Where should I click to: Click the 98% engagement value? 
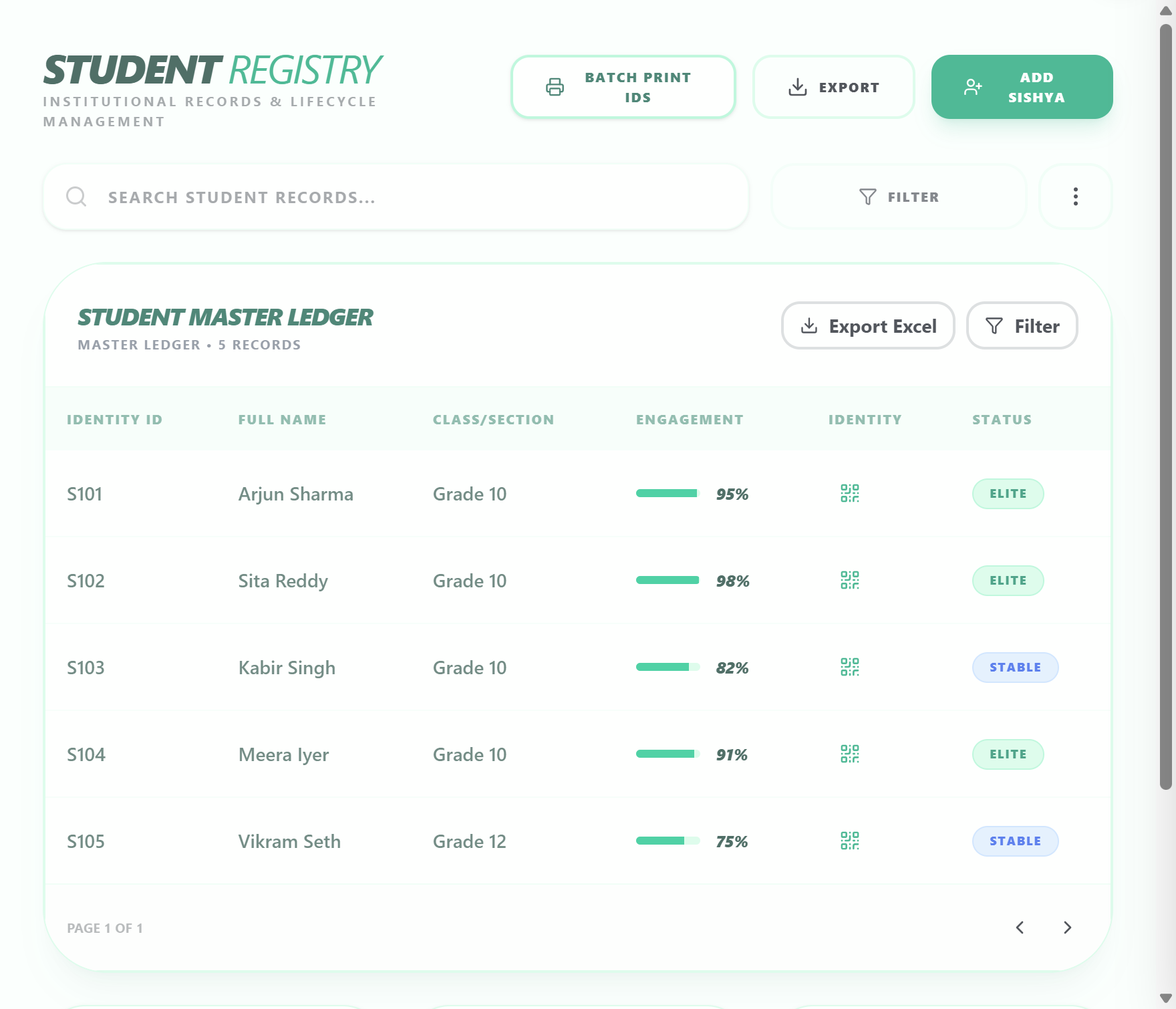click(x=732, y=581)
